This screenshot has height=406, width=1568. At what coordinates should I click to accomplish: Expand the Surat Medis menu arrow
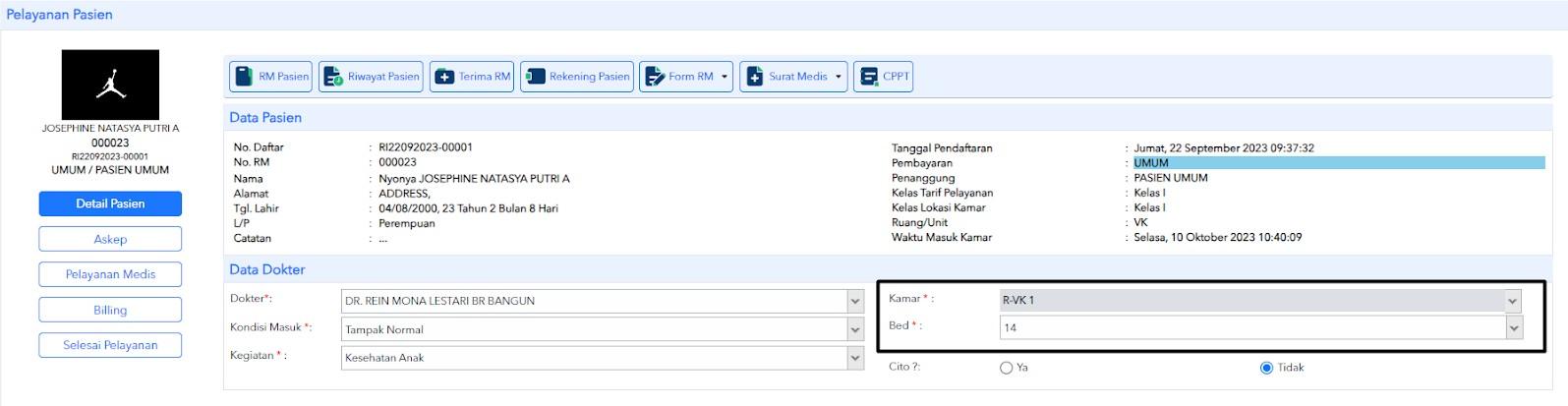coord(839,77)
